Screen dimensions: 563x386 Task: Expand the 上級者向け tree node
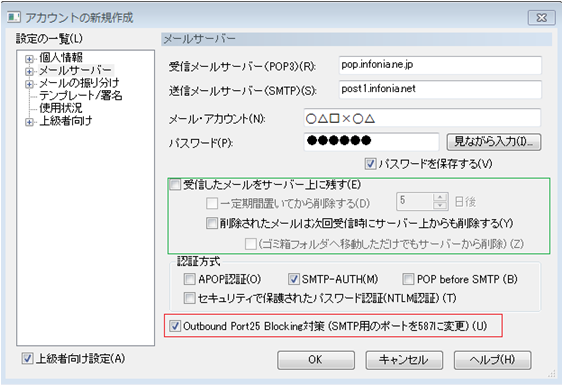click(29, 122)
